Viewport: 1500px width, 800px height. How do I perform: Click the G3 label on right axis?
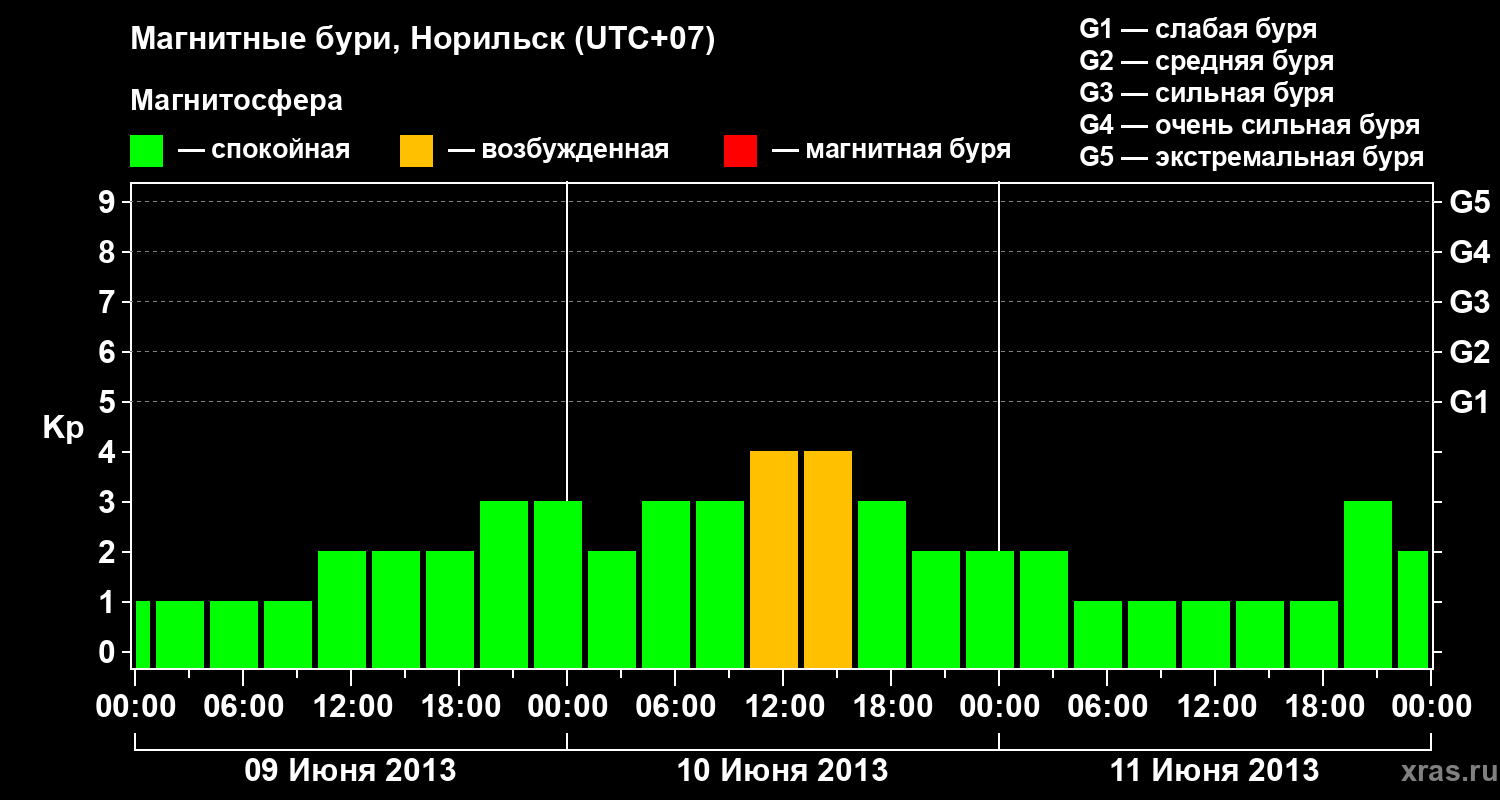tap(1469, 302)
